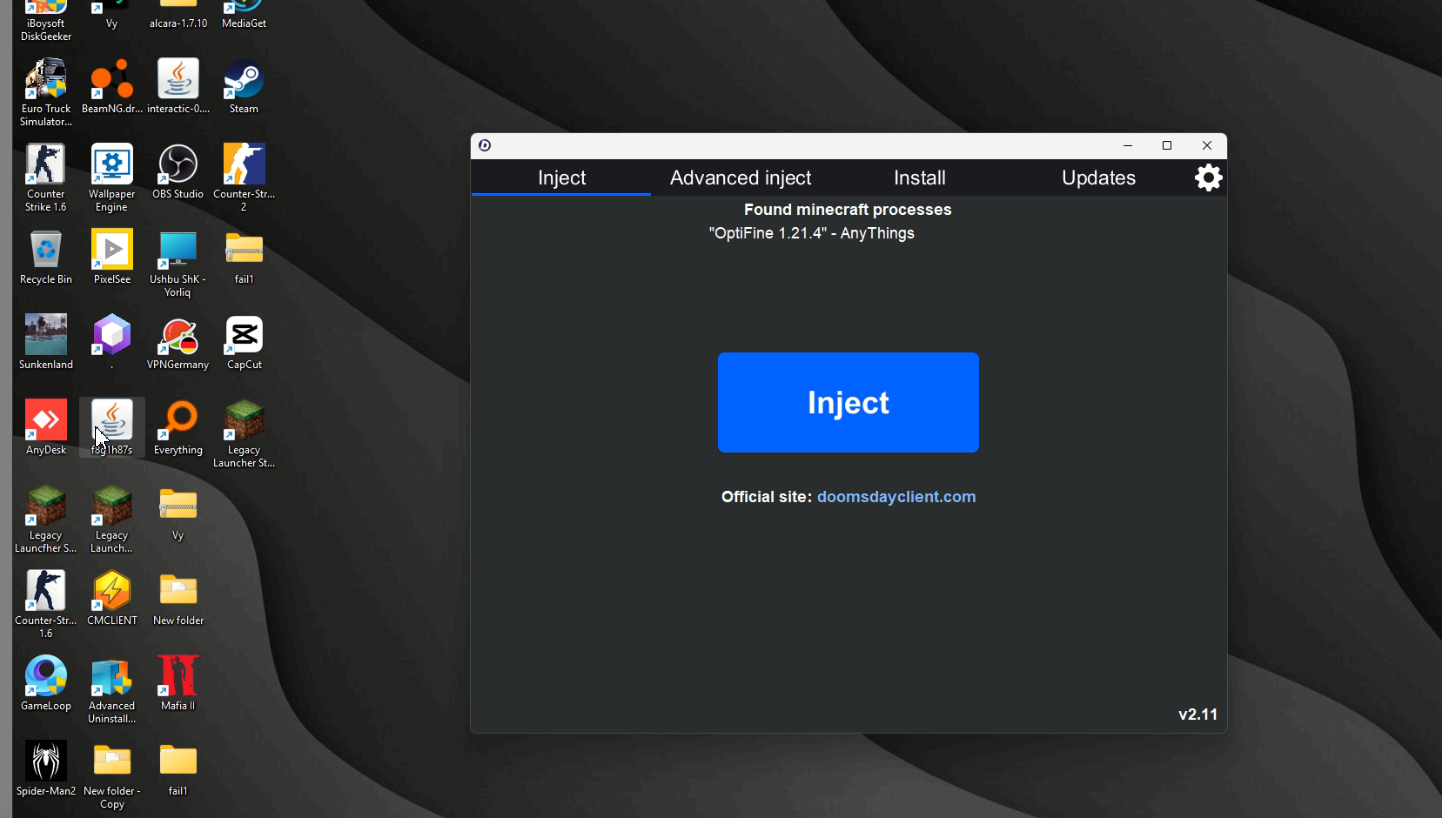Select the Legacy Launcher St... icon next to Everything
1442x818 pixels.
[x=244, y=434]
